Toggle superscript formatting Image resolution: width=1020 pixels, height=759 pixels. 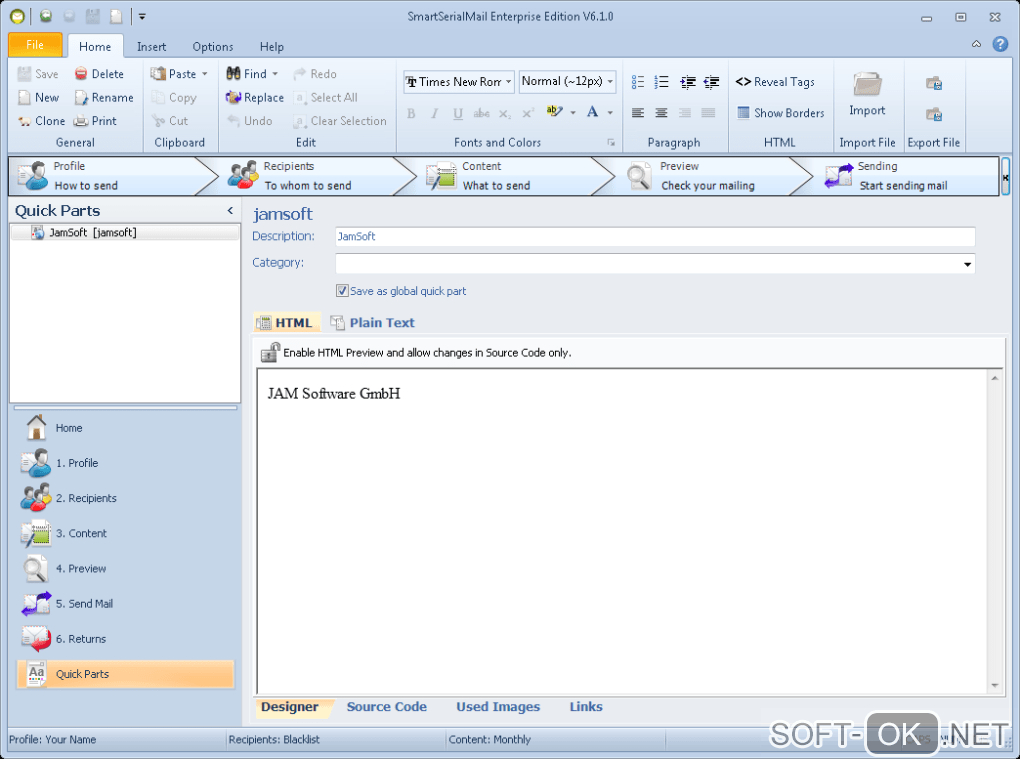(528, 113)
